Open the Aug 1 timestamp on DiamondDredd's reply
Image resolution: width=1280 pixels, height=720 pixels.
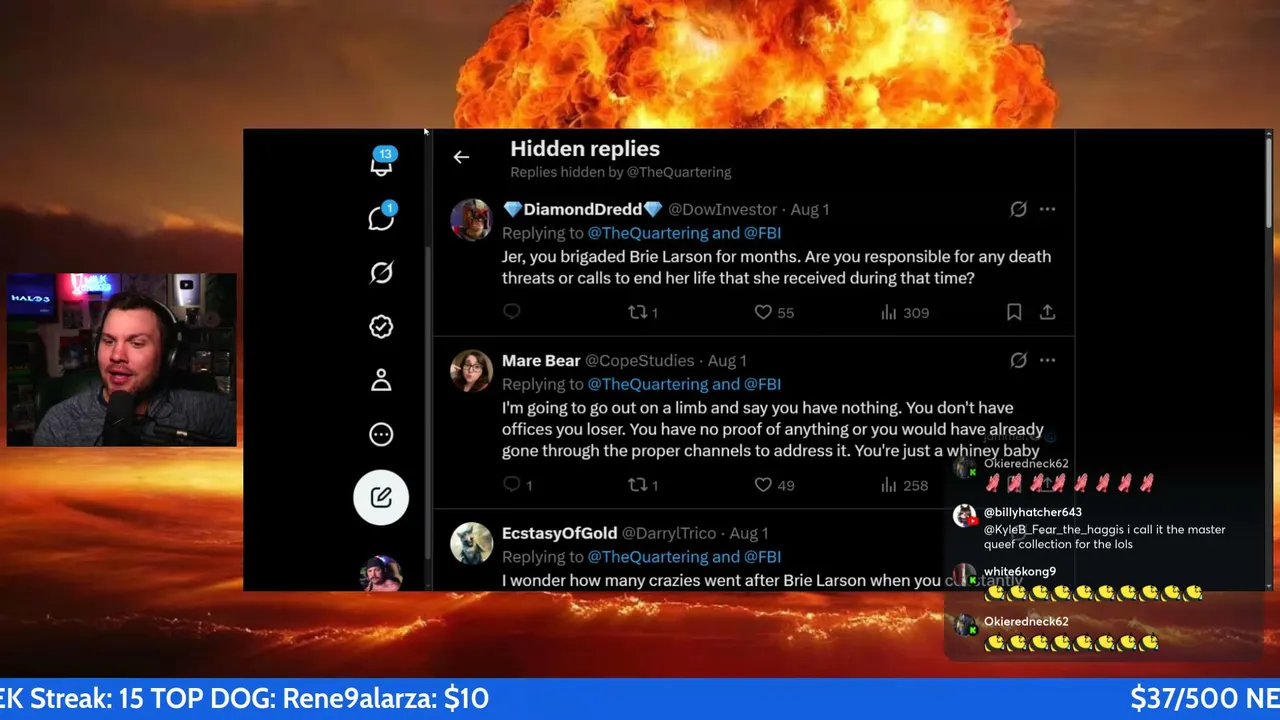pos(810,209)
